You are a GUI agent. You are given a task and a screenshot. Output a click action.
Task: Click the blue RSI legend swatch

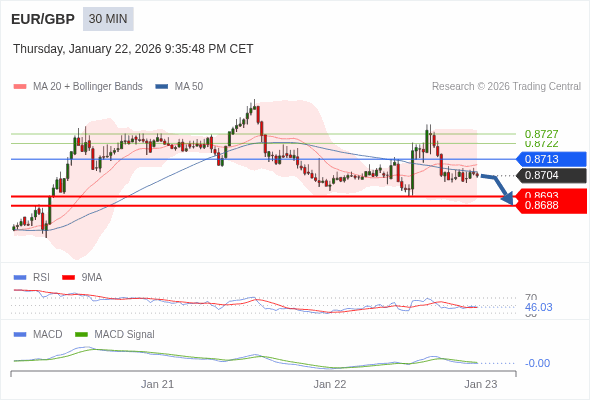point(20,278)
